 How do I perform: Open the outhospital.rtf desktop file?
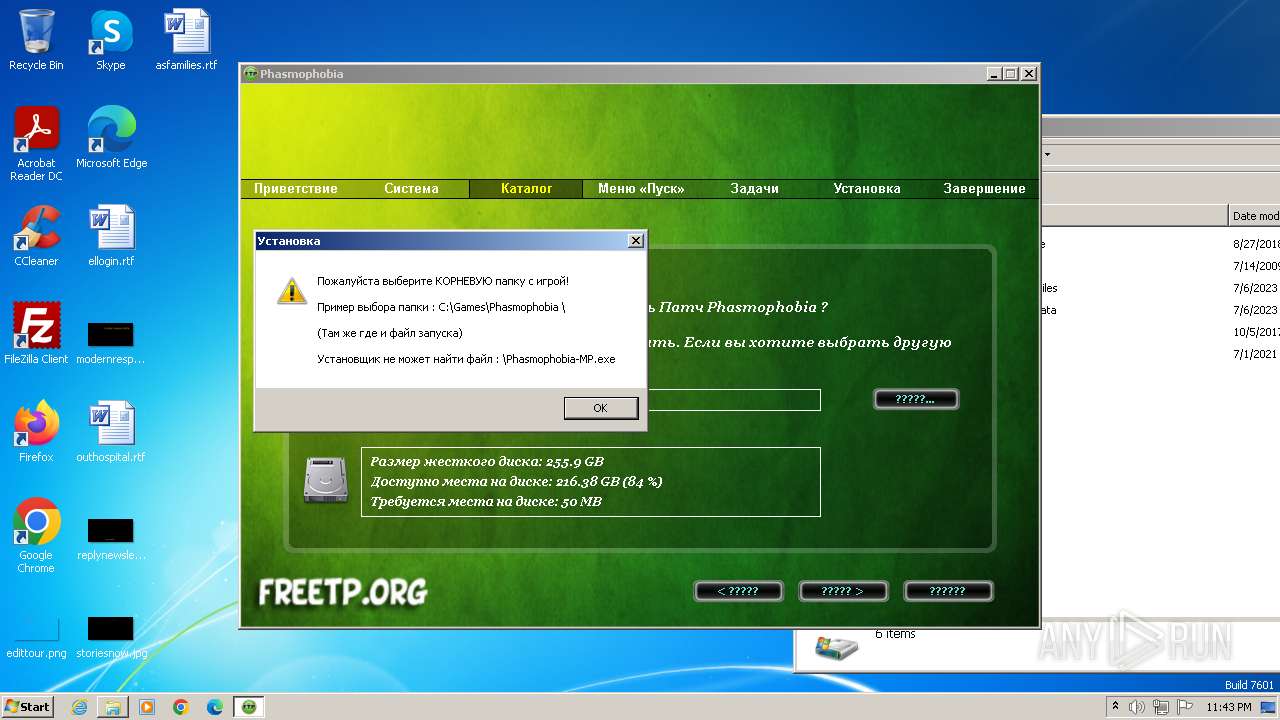pyautogui.click(x=111, y=432)
